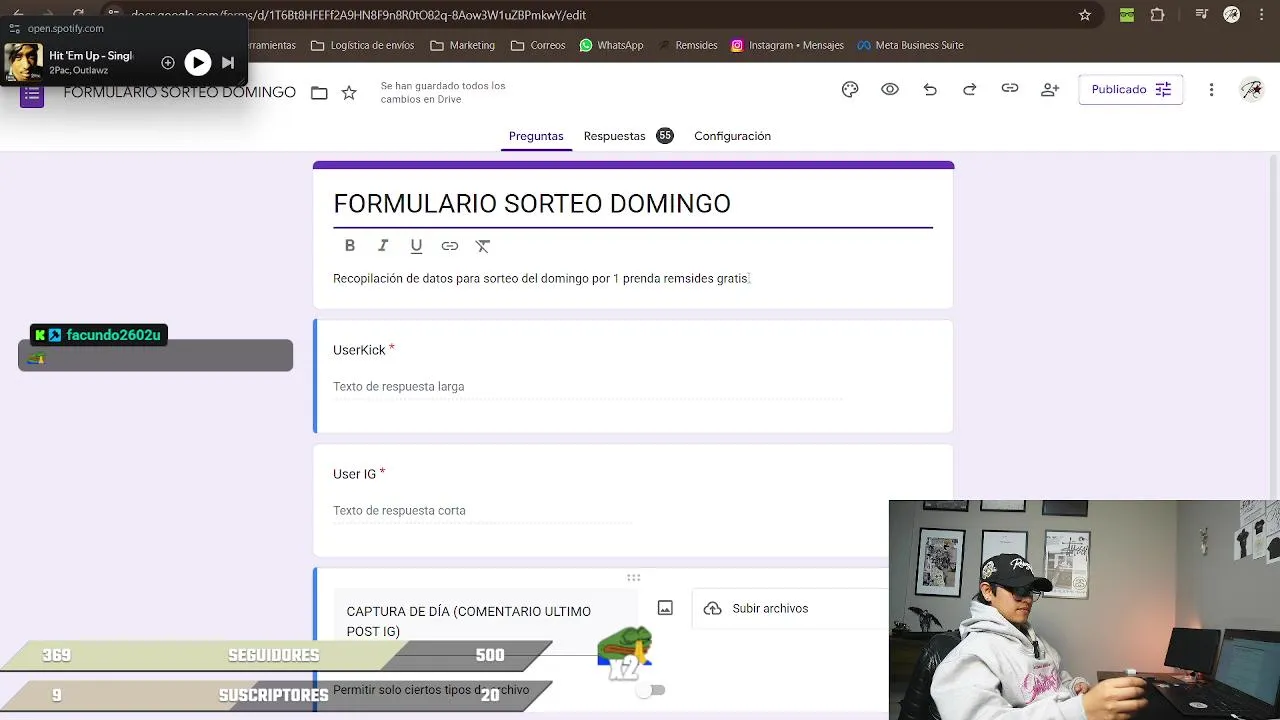
Task: Switch to the Configuración tab
Action: click(732, 136)
